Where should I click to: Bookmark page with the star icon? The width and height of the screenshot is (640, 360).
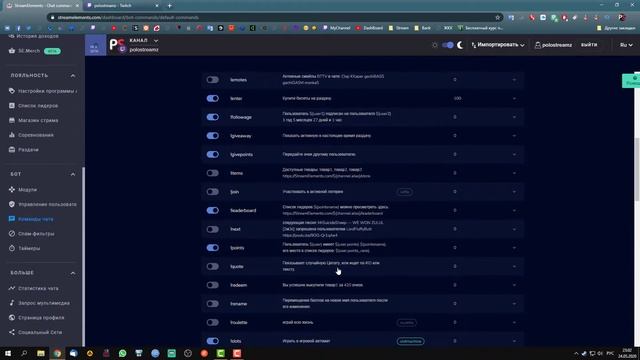pyautogui.click(x=498, y=17)
